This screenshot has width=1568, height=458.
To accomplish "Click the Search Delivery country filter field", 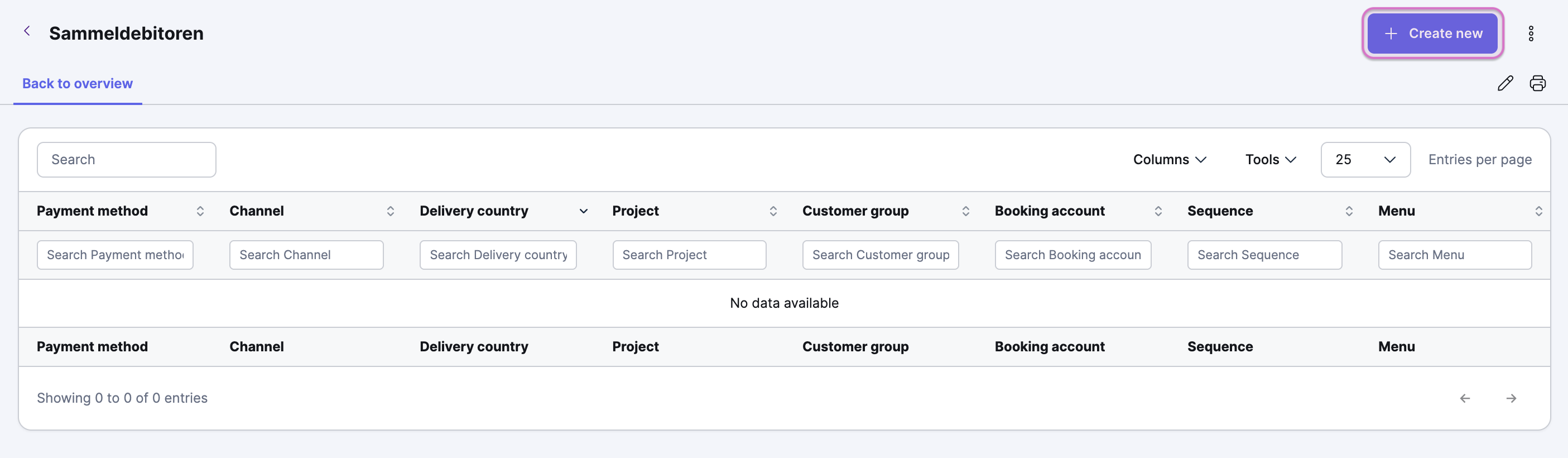I will (498, 255).
